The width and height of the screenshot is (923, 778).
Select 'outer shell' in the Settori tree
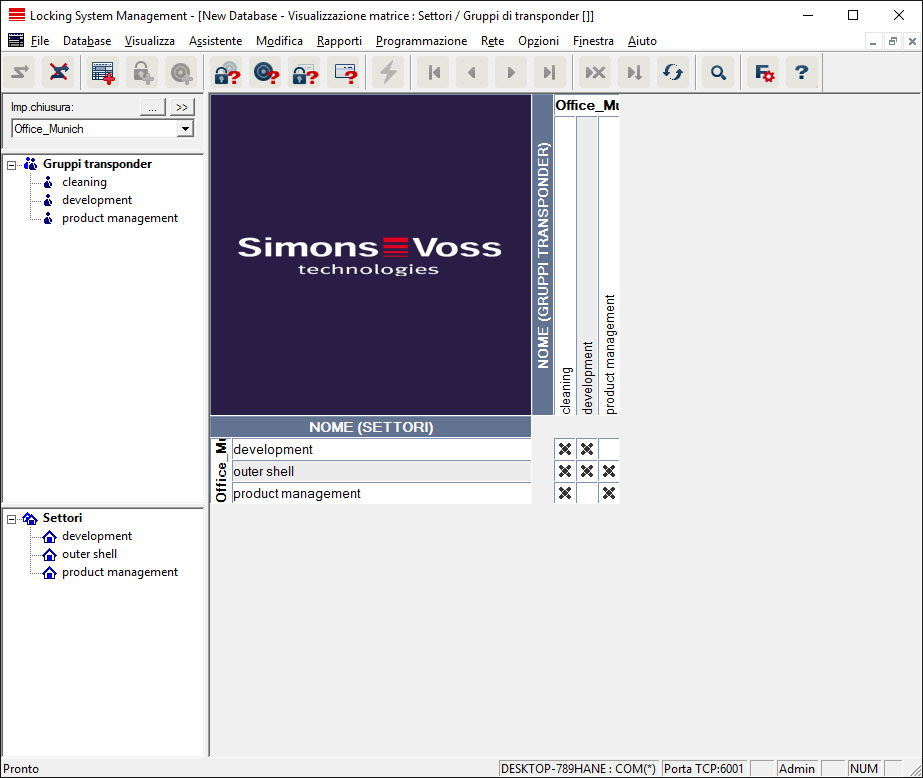coord(89,554)
